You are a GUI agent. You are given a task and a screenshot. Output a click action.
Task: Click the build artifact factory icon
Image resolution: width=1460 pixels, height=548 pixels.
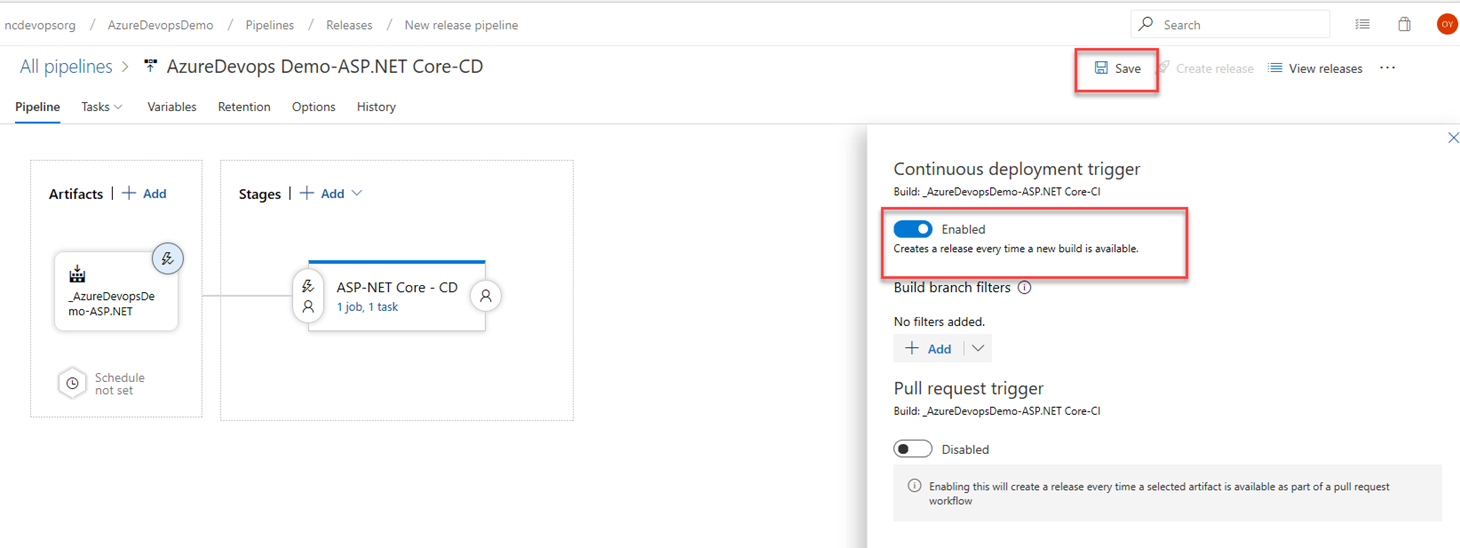[x=77, y=274]
